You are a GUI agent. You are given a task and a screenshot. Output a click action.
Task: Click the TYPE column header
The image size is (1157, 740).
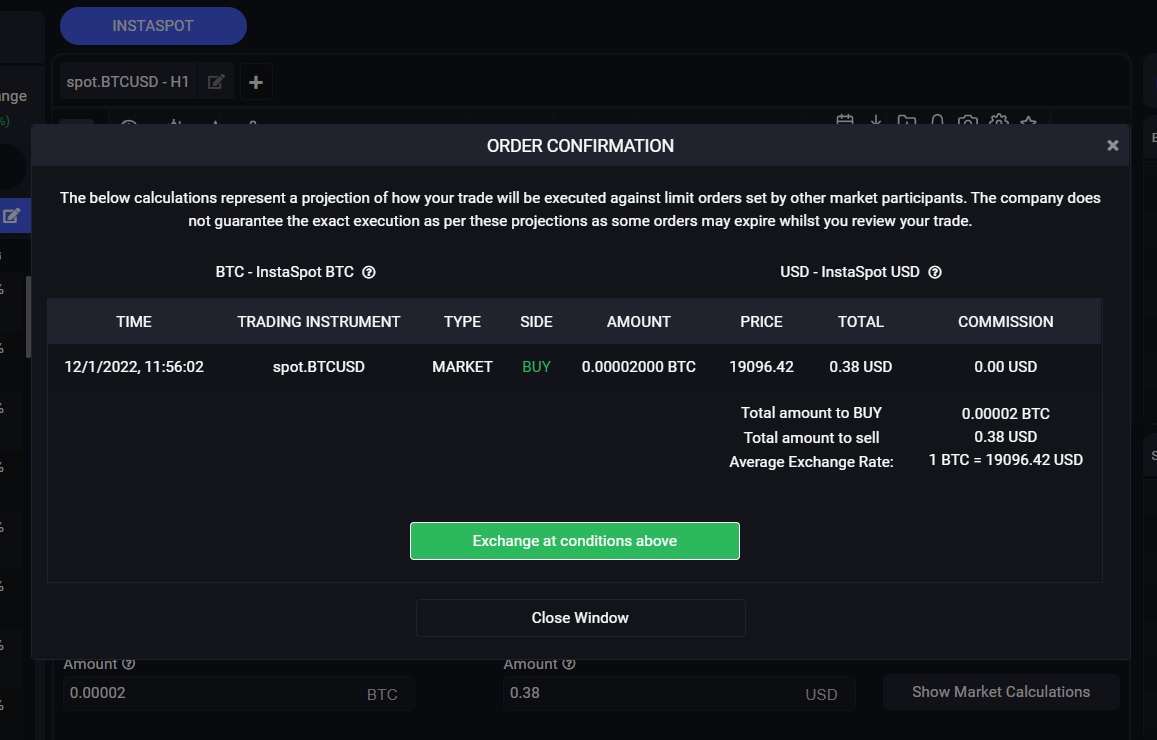click(x=462, y=322)
